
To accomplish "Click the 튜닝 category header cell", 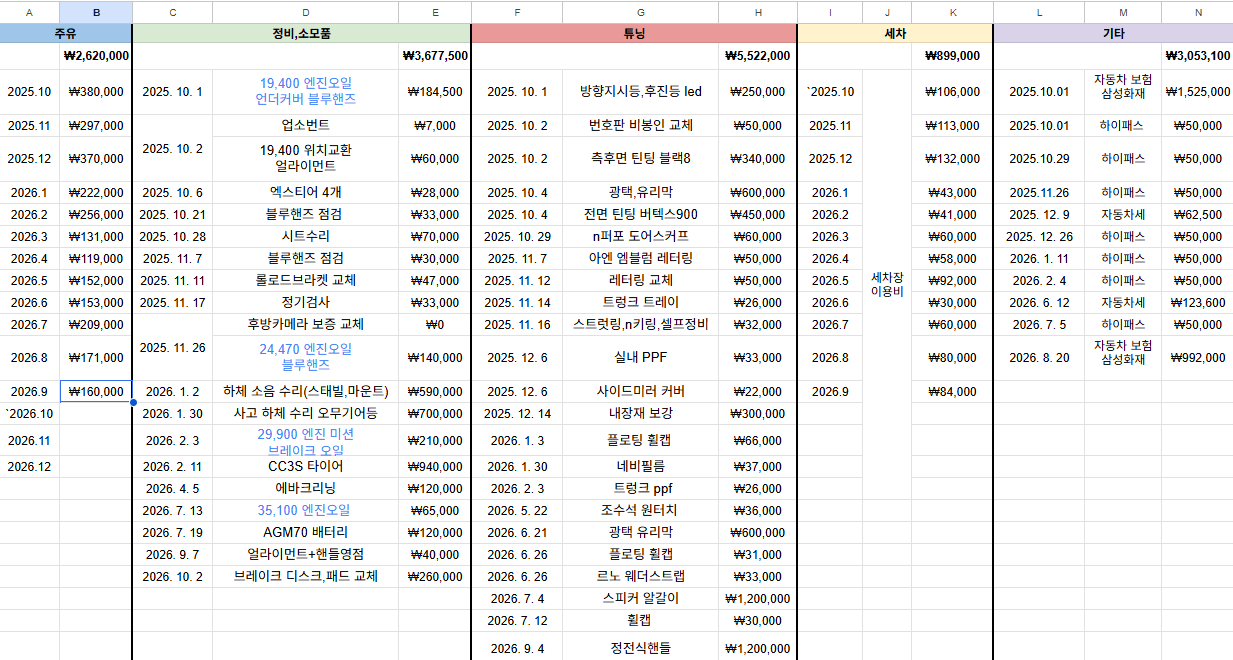I will pos(634,33).
